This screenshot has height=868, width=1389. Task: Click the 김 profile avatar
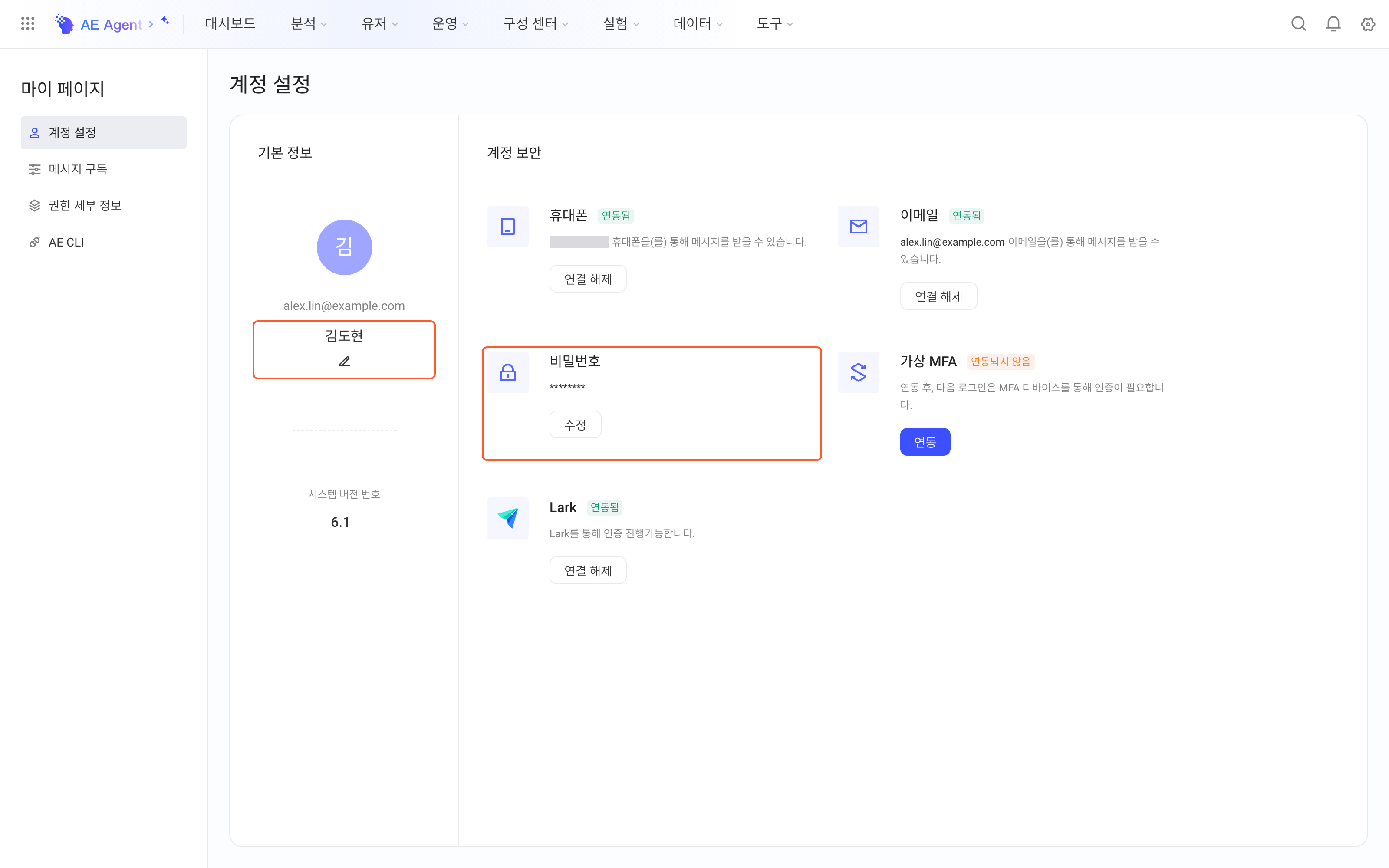(344, 247)
